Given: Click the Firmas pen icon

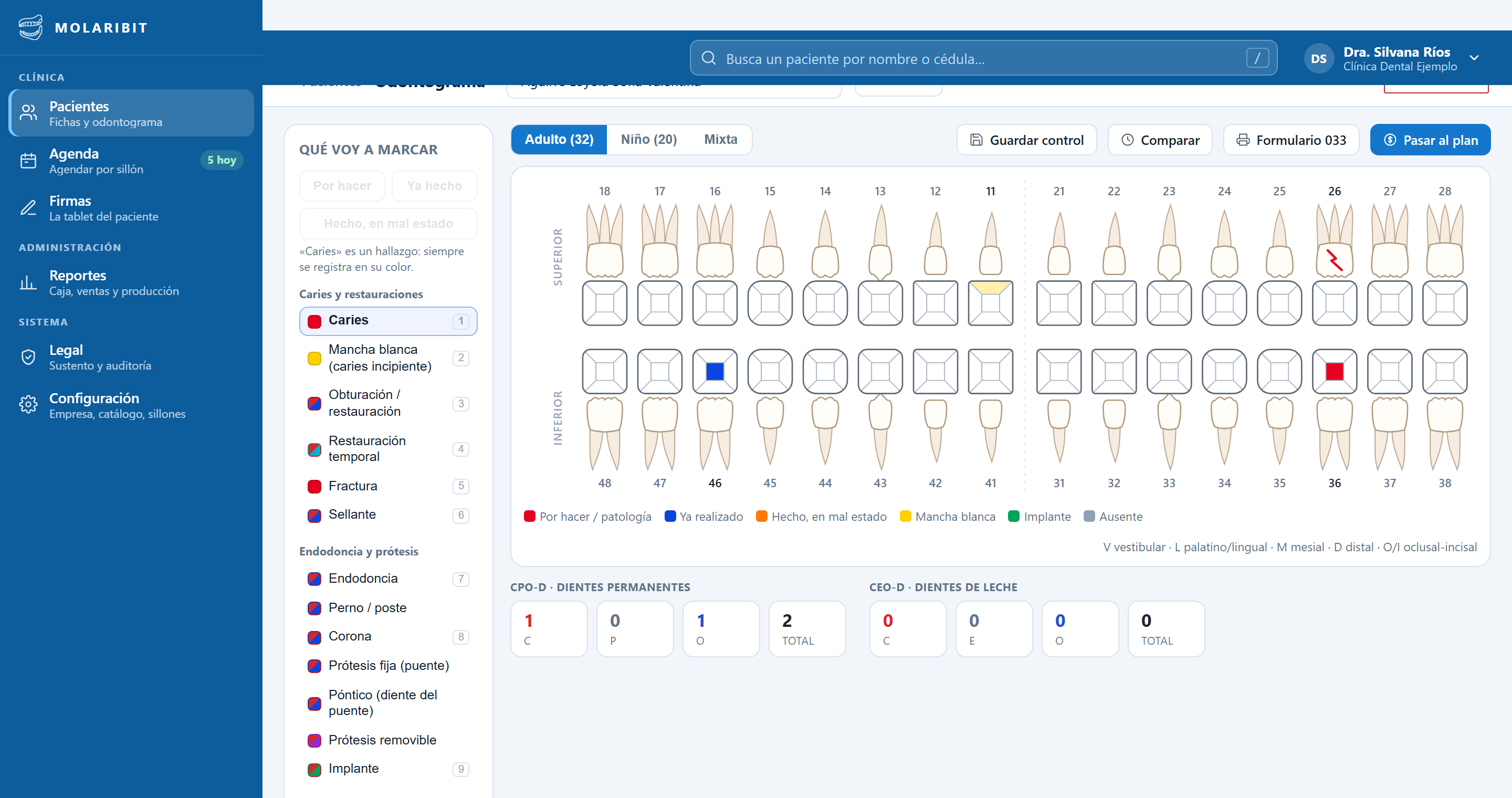Looking at the screenshot, I should coord(28,208).
